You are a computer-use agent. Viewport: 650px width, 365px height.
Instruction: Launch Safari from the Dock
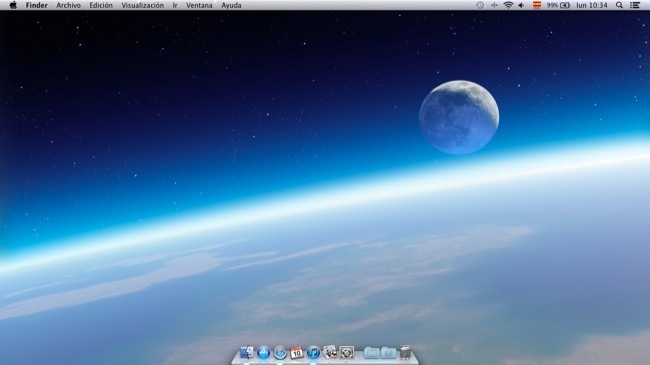click(280, 353)
